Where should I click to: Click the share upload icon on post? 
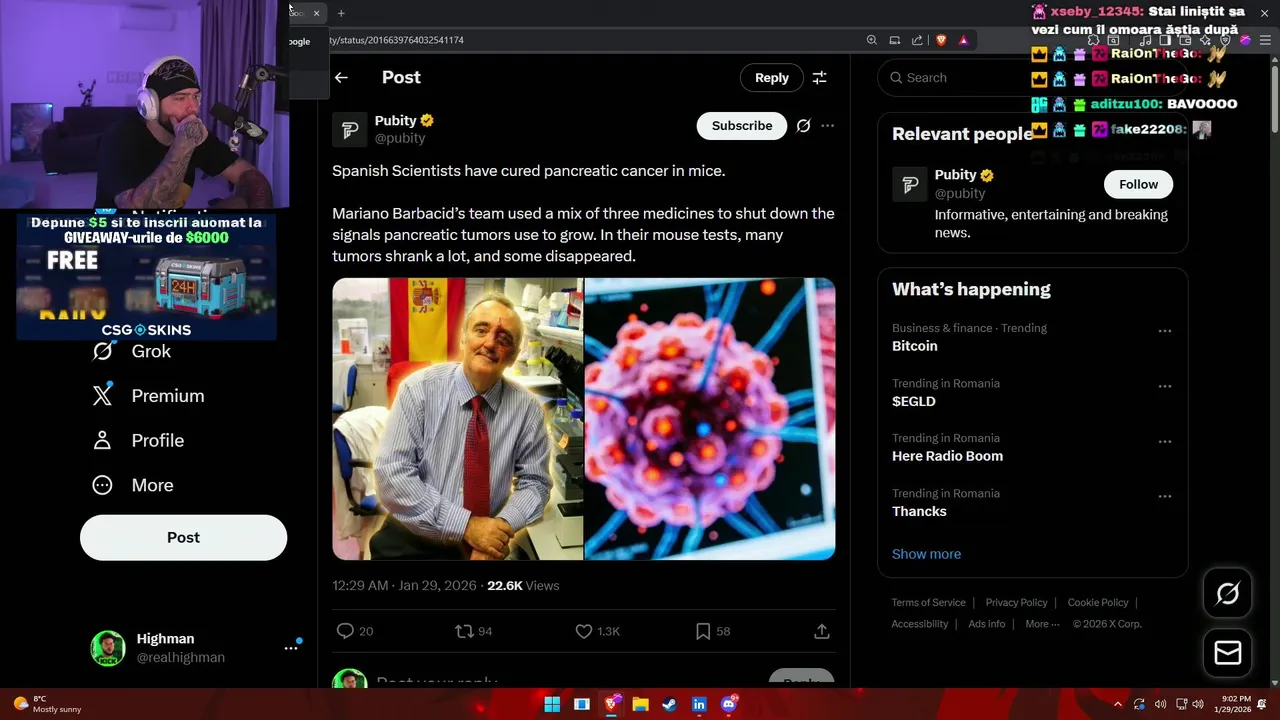822,631
